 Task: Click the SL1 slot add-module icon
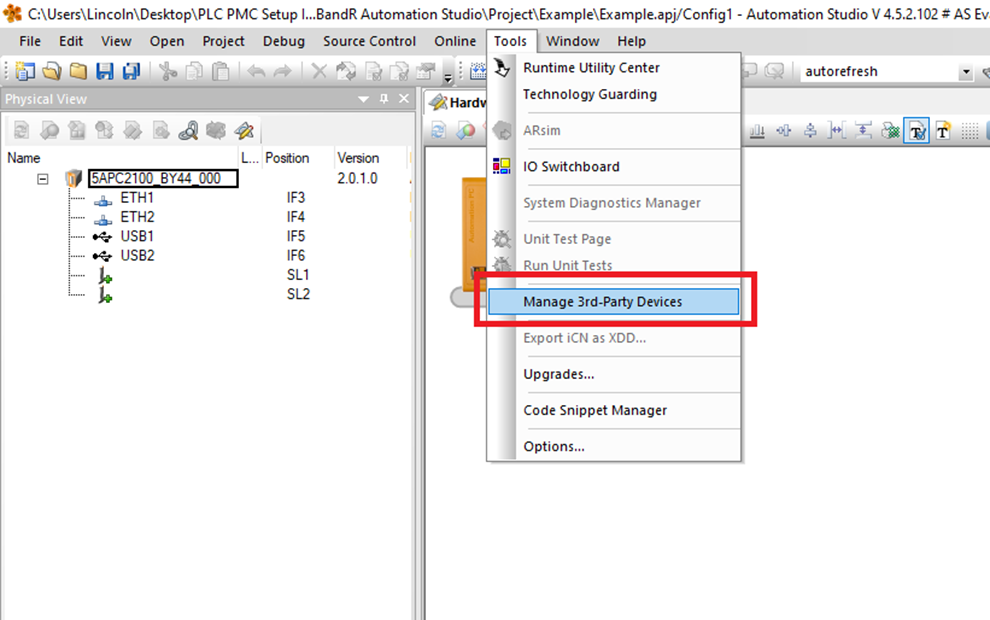103,275
